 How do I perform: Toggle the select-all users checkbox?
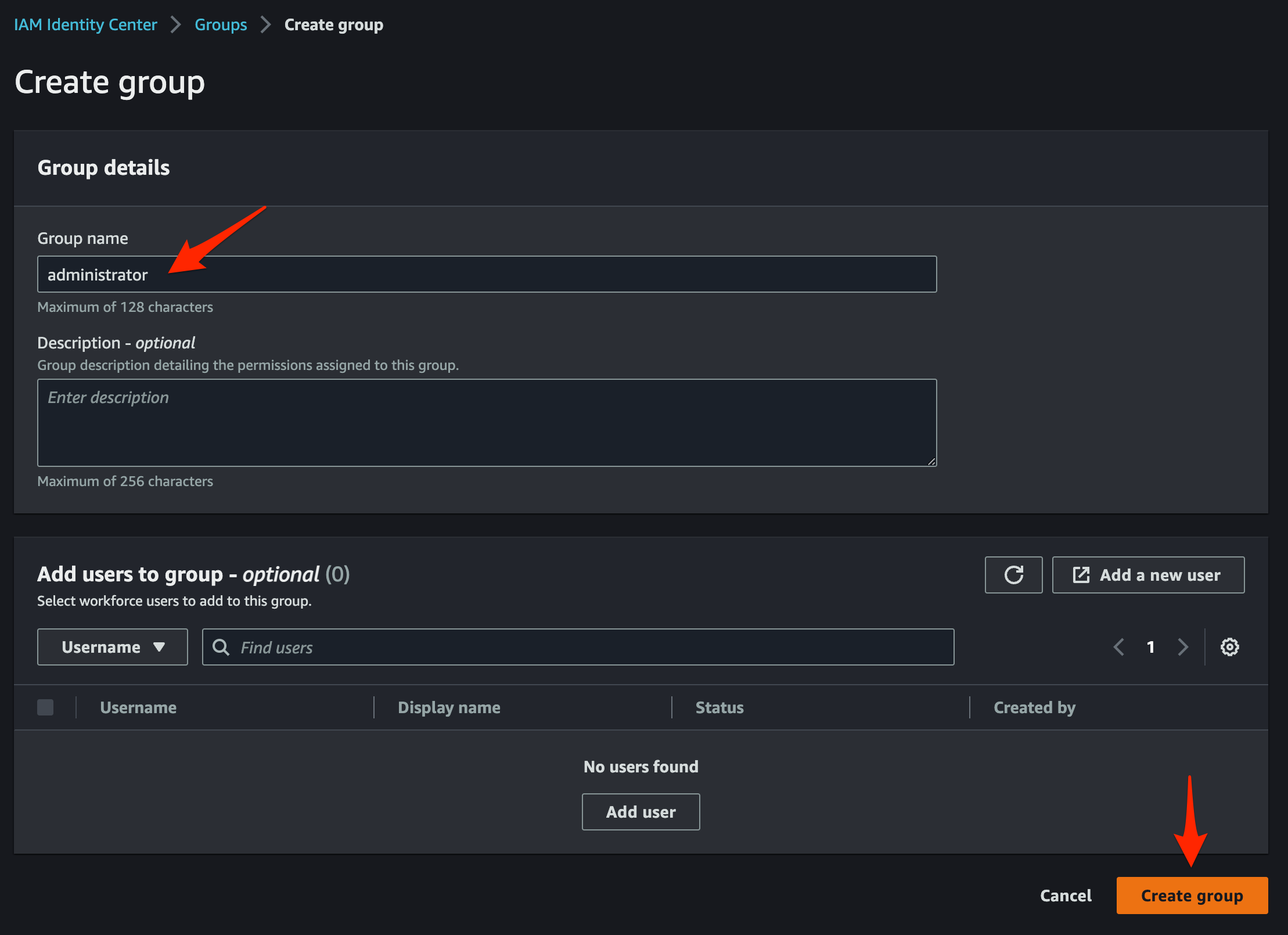coord(45,707)
